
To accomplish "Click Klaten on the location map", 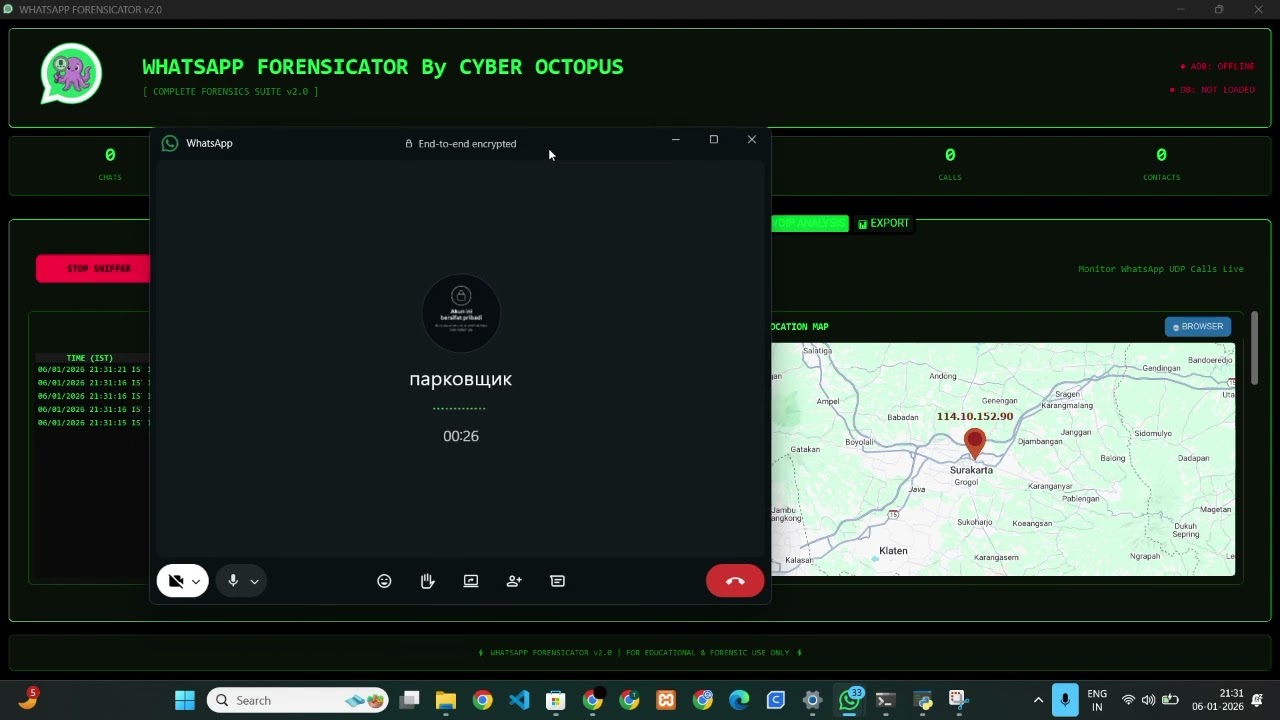I will point(893,551).
